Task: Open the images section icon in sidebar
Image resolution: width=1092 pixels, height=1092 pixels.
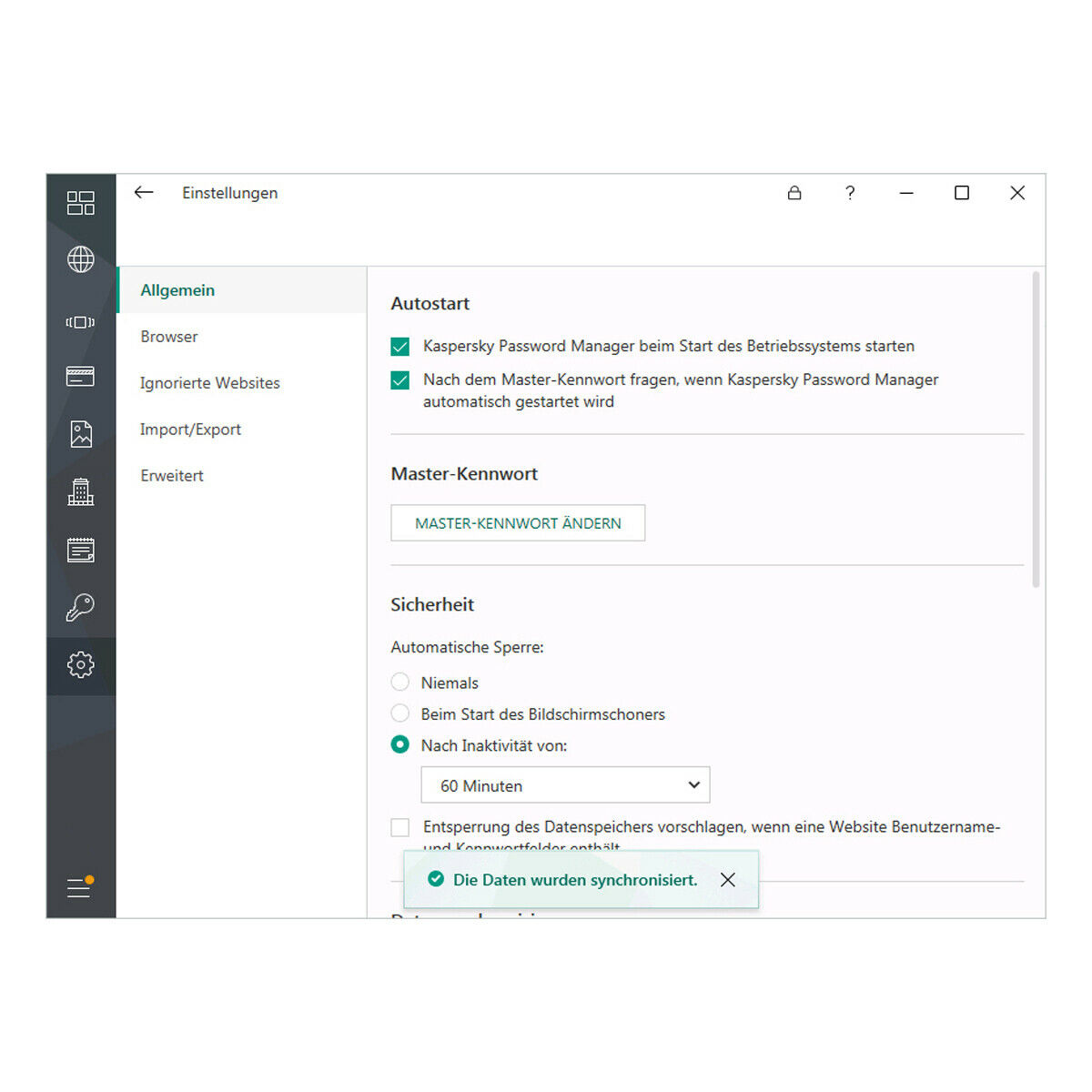Action: click(80, 434)
